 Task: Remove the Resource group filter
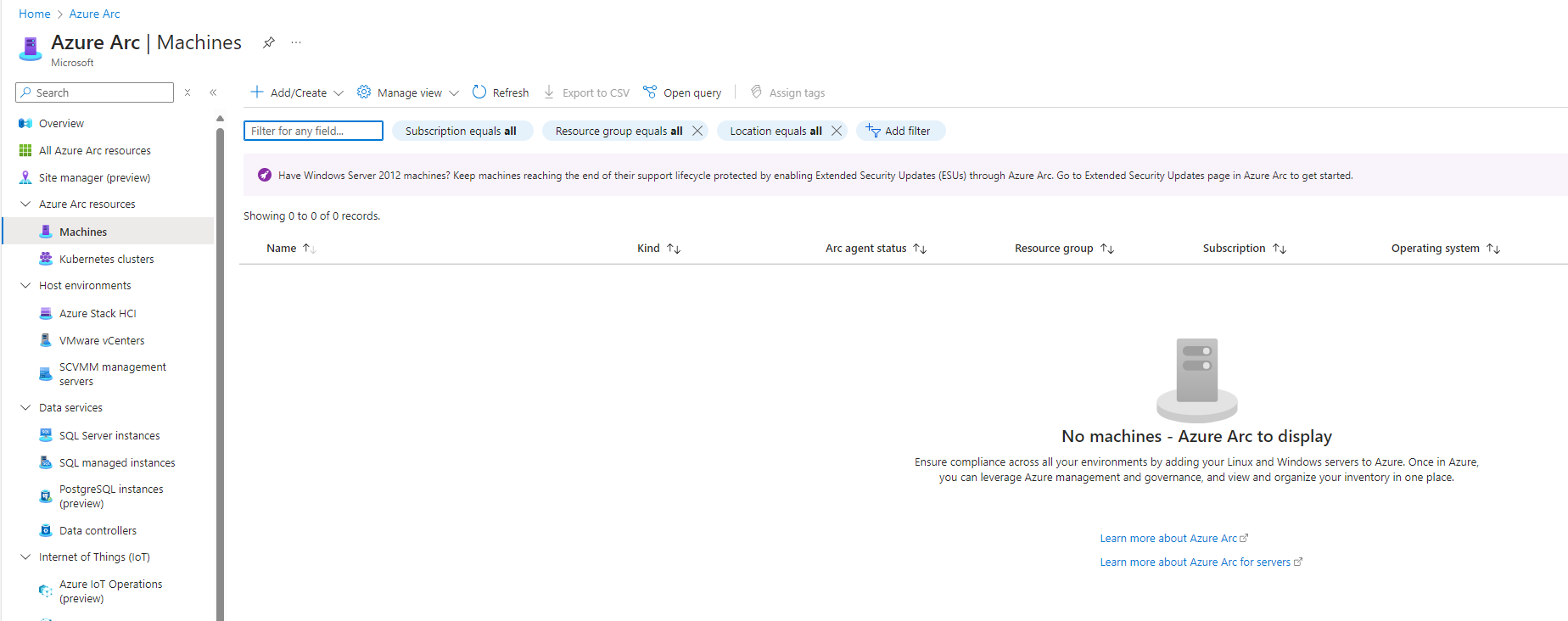[x=697, y=131]
